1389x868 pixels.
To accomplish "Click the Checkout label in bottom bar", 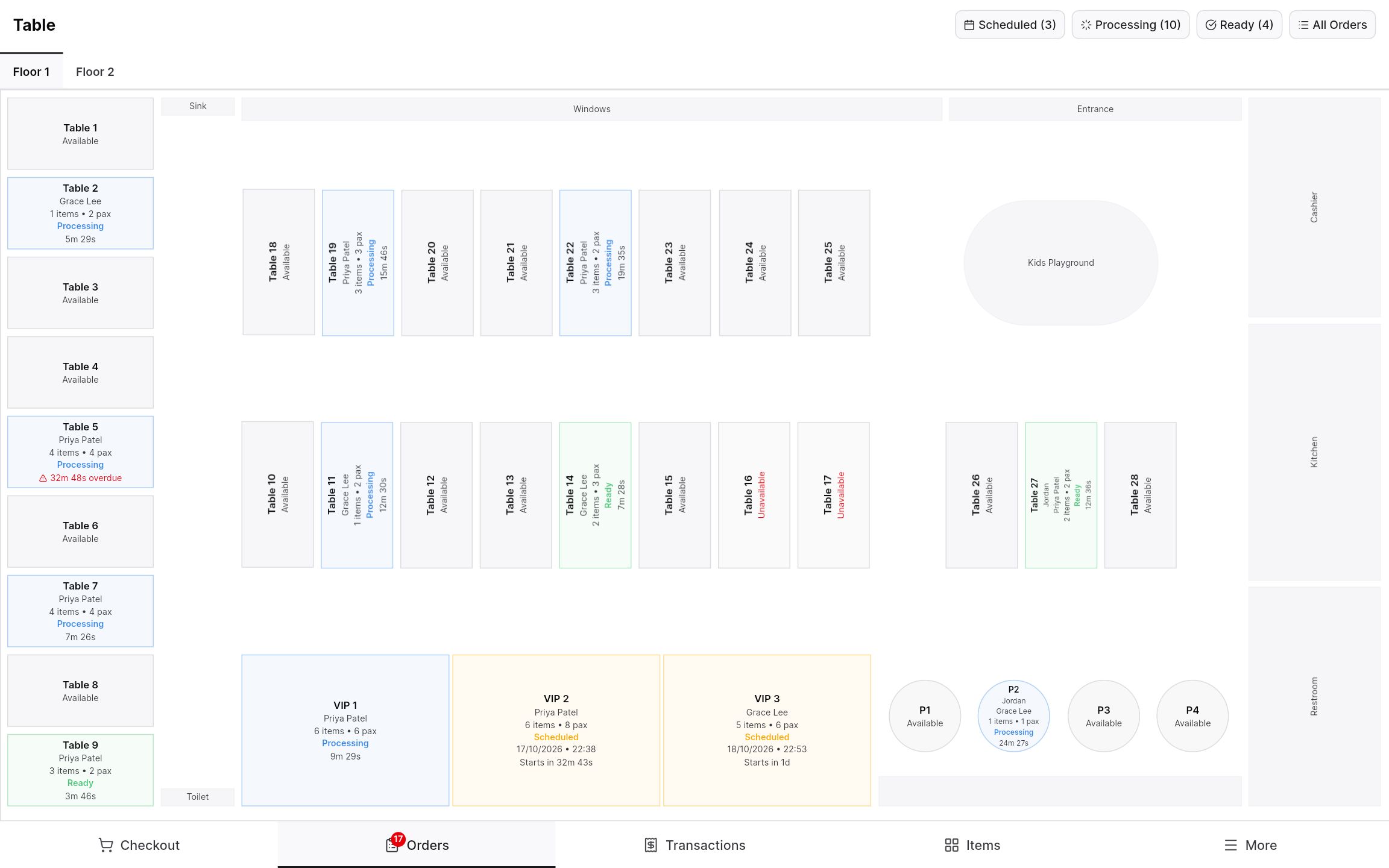I will click(150, 845).
